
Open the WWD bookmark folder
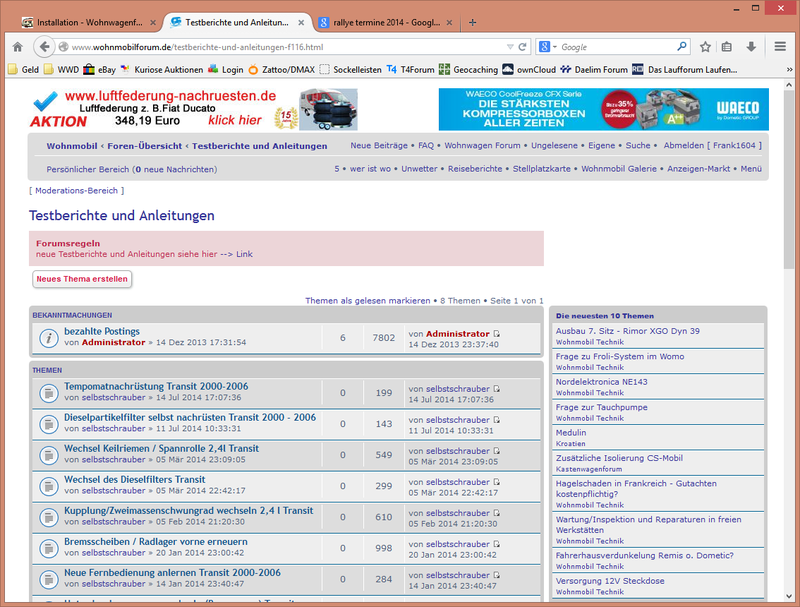click(62, 69)
